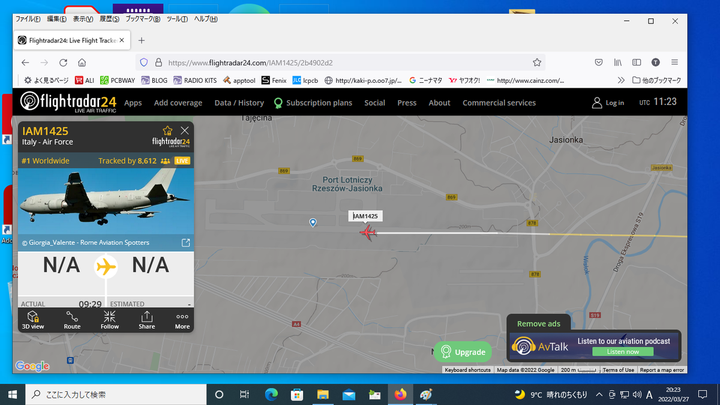The height and width of the screenshot is (405, 720).
Task: Open Microsoft Edge from taskbar
Action: [x=271, y=394]
